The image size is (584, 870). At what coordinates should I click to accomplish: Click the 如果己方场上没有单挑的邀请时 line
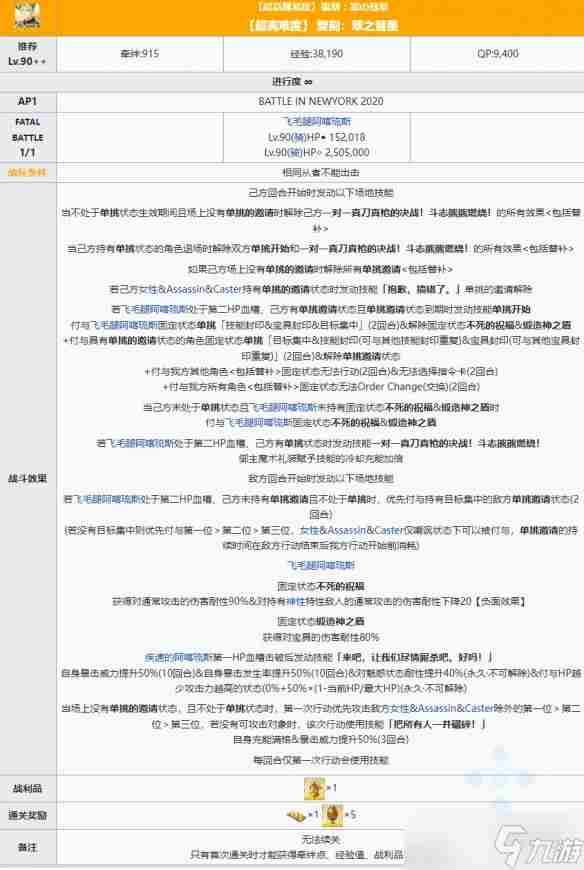click(321, 269)
